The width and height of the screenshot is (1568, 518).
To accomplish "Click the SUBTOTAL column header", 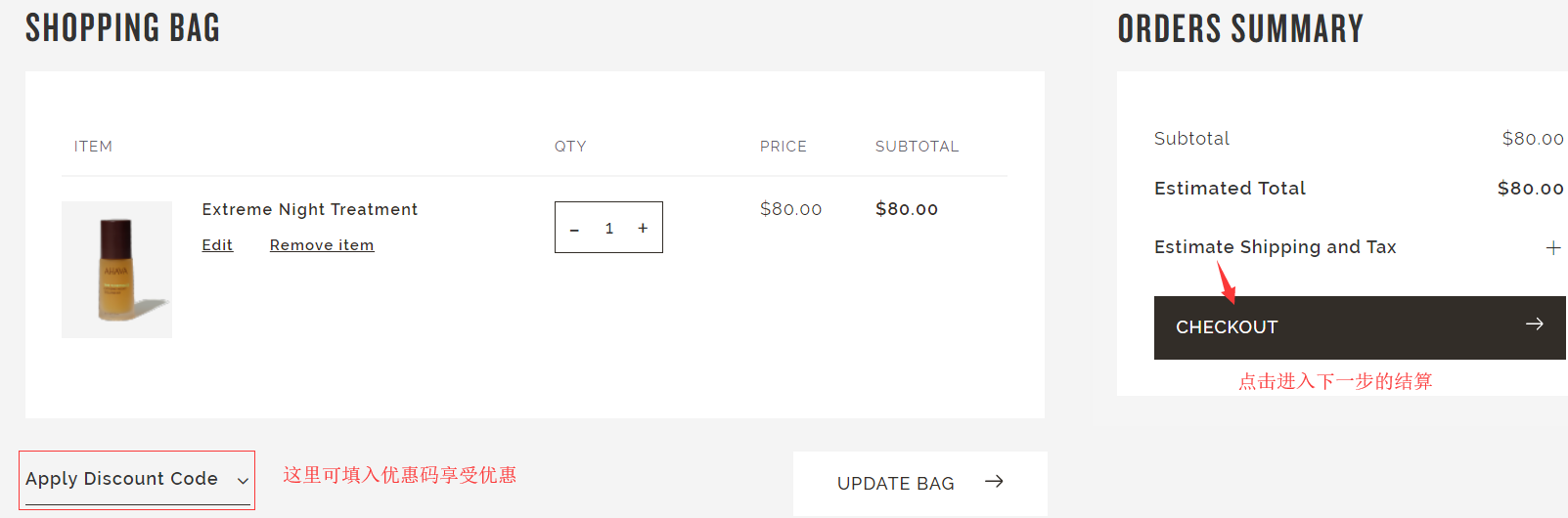I will click(x=917, y=147).
